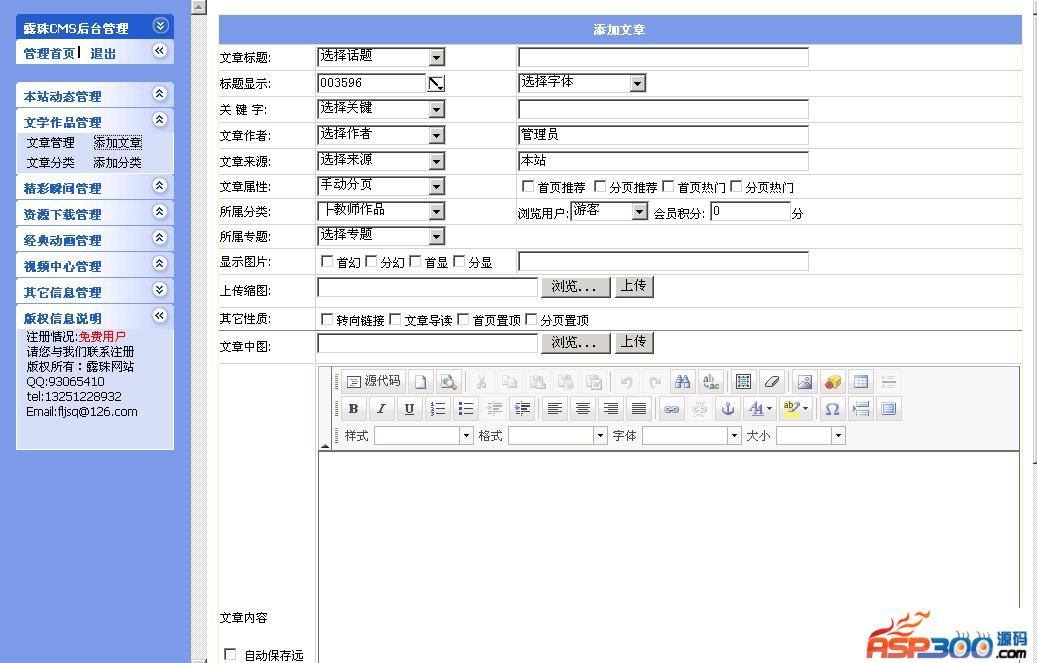The height and width of the screenshot is (663, 1037).
Task: Enable the 转向链接 checkbox
Action: click(x=327, y=319)
